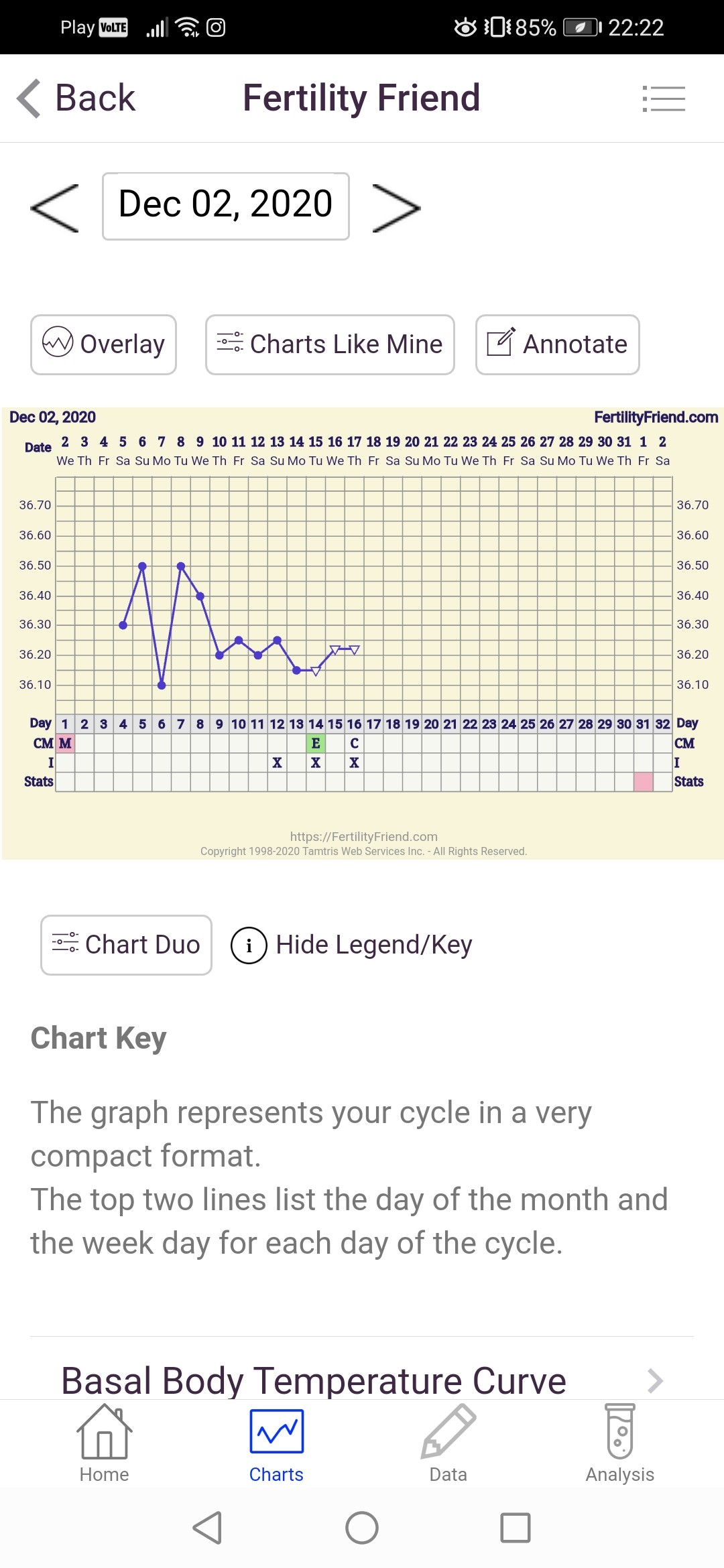This screenshot has height=1568, width=724.
Task: Click the pink Stats cell on chart
Action: coord(644,781)
